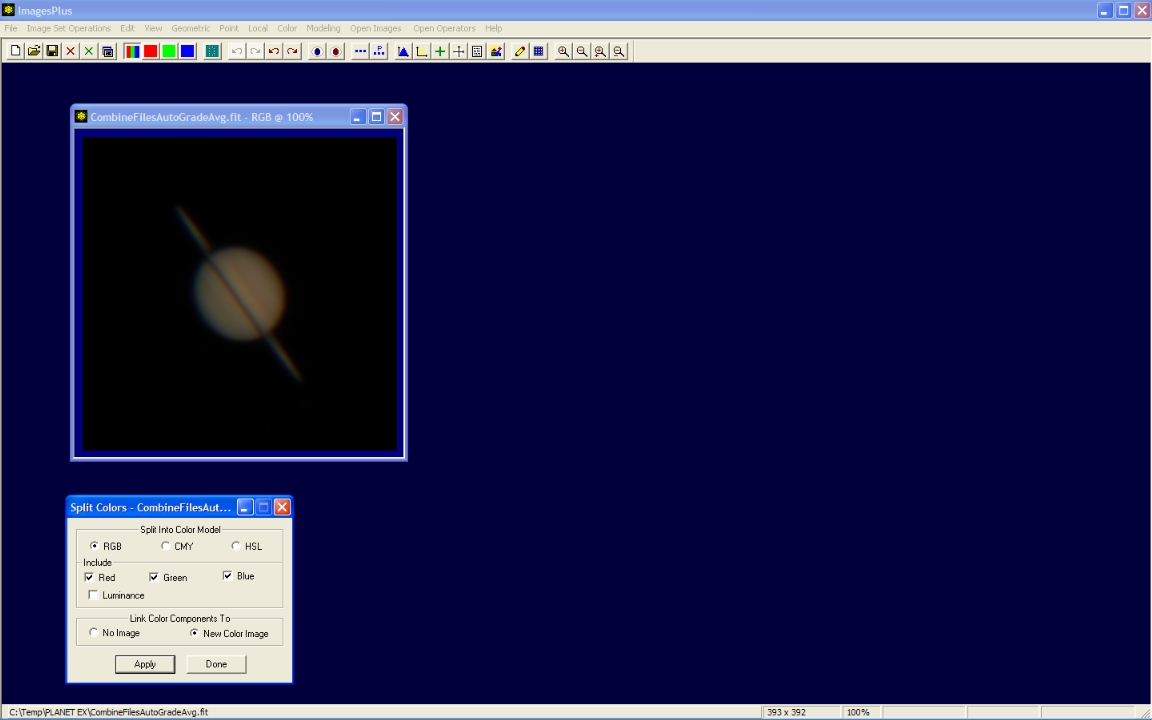Viewport: 1152px width, 720px height.
Task: Open the Image Set Operations menu
Action: point(68,28)
